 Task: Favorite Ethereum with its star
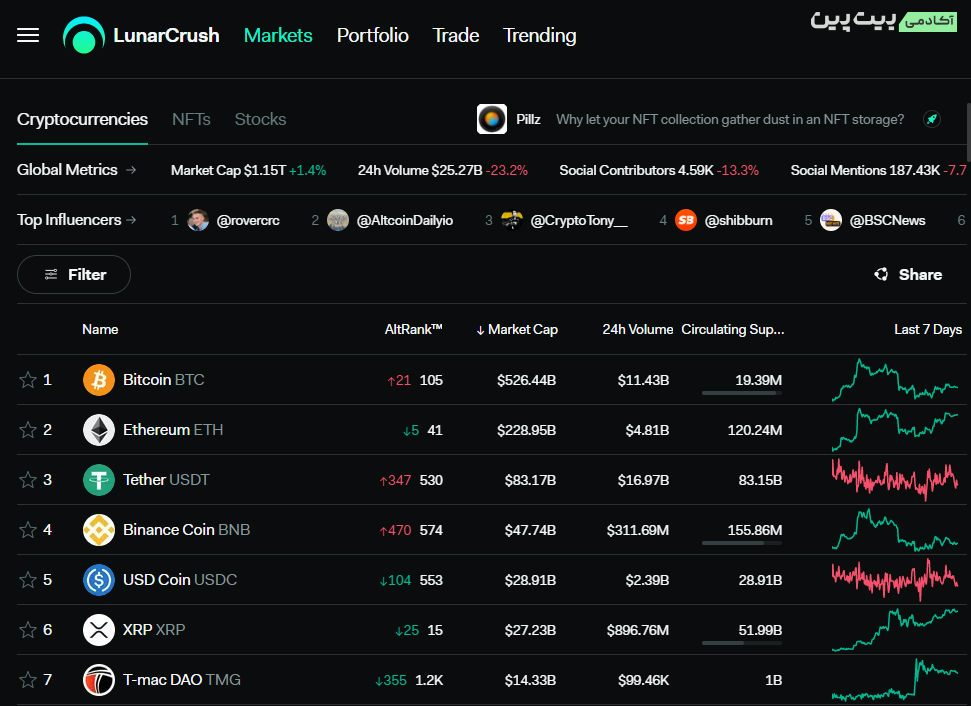pos(28,430)
